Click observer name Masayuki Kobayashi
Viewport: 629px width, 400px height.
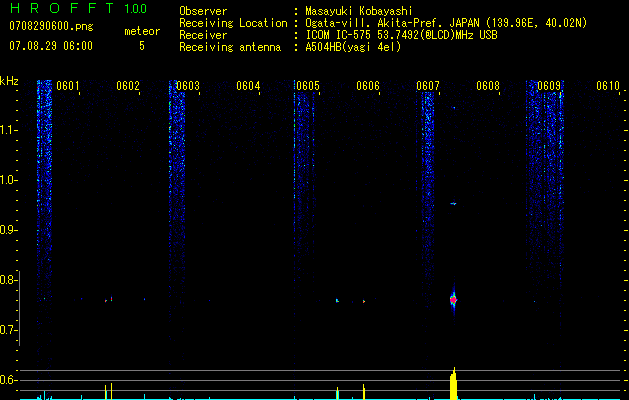[x=359, y=11]
